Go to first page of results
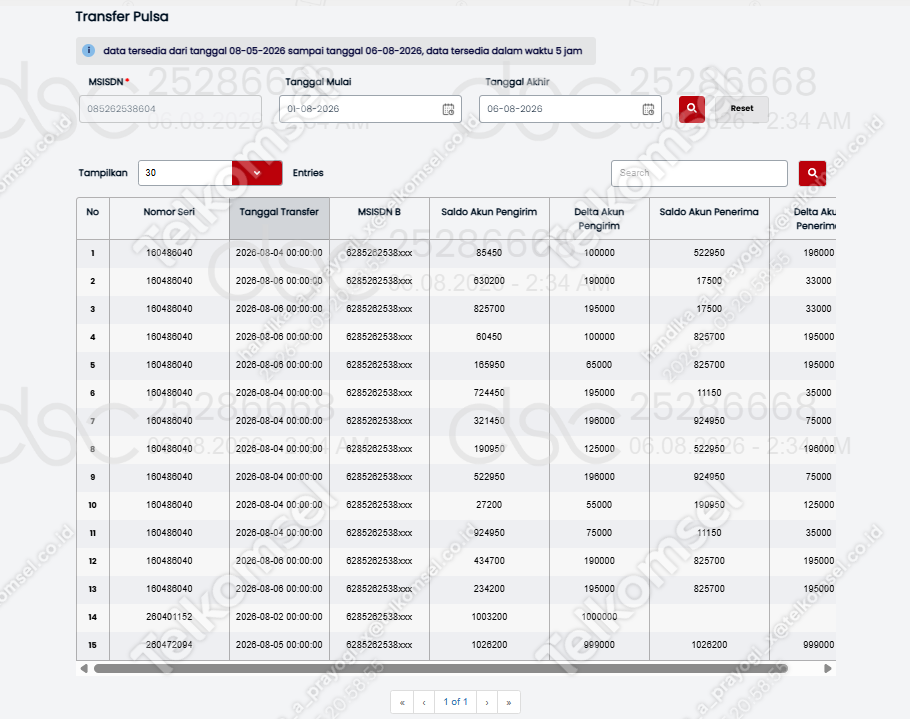 pos(402,702)
